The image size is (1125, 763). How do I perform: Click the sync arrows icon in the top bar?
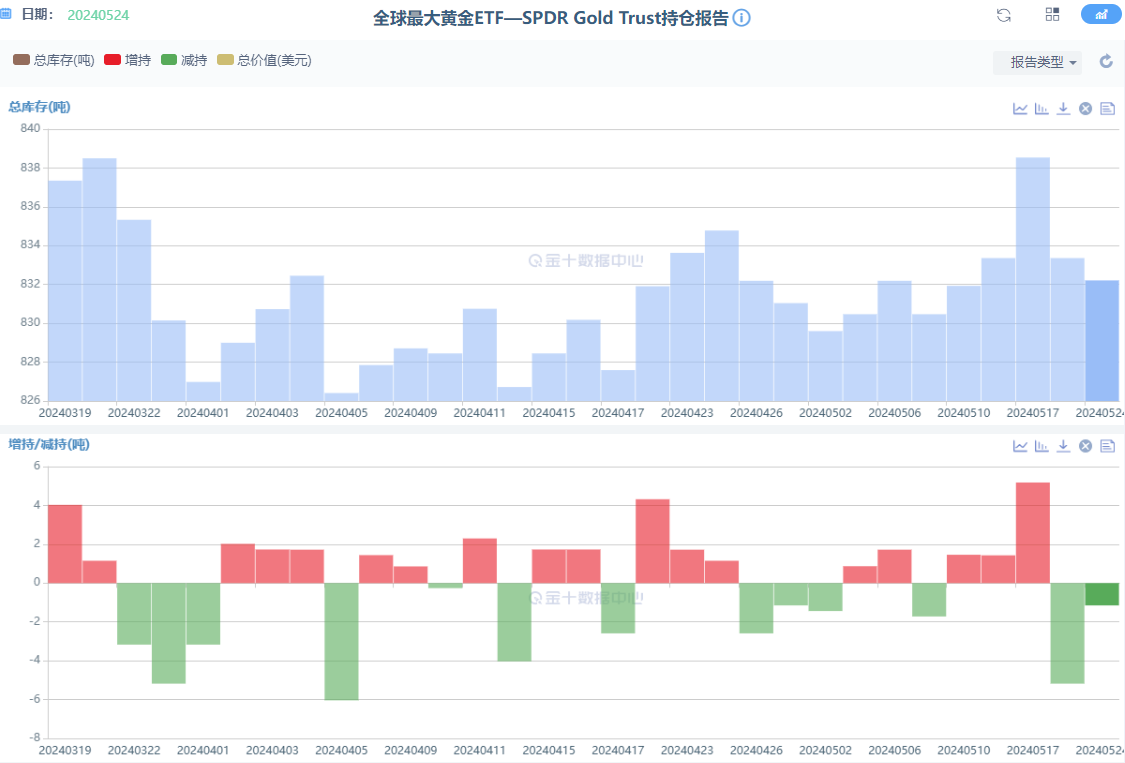click(1004, 15)
